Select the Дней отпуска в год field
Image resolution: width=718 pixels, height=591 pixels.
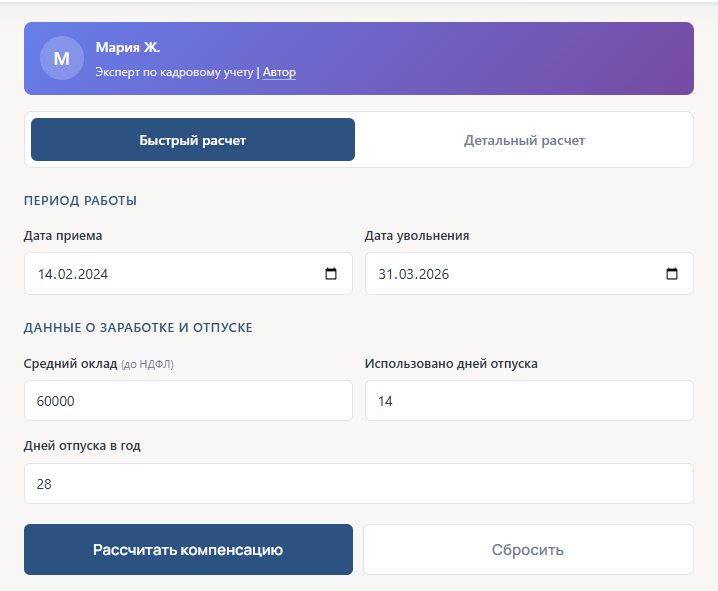click(358, 484)
